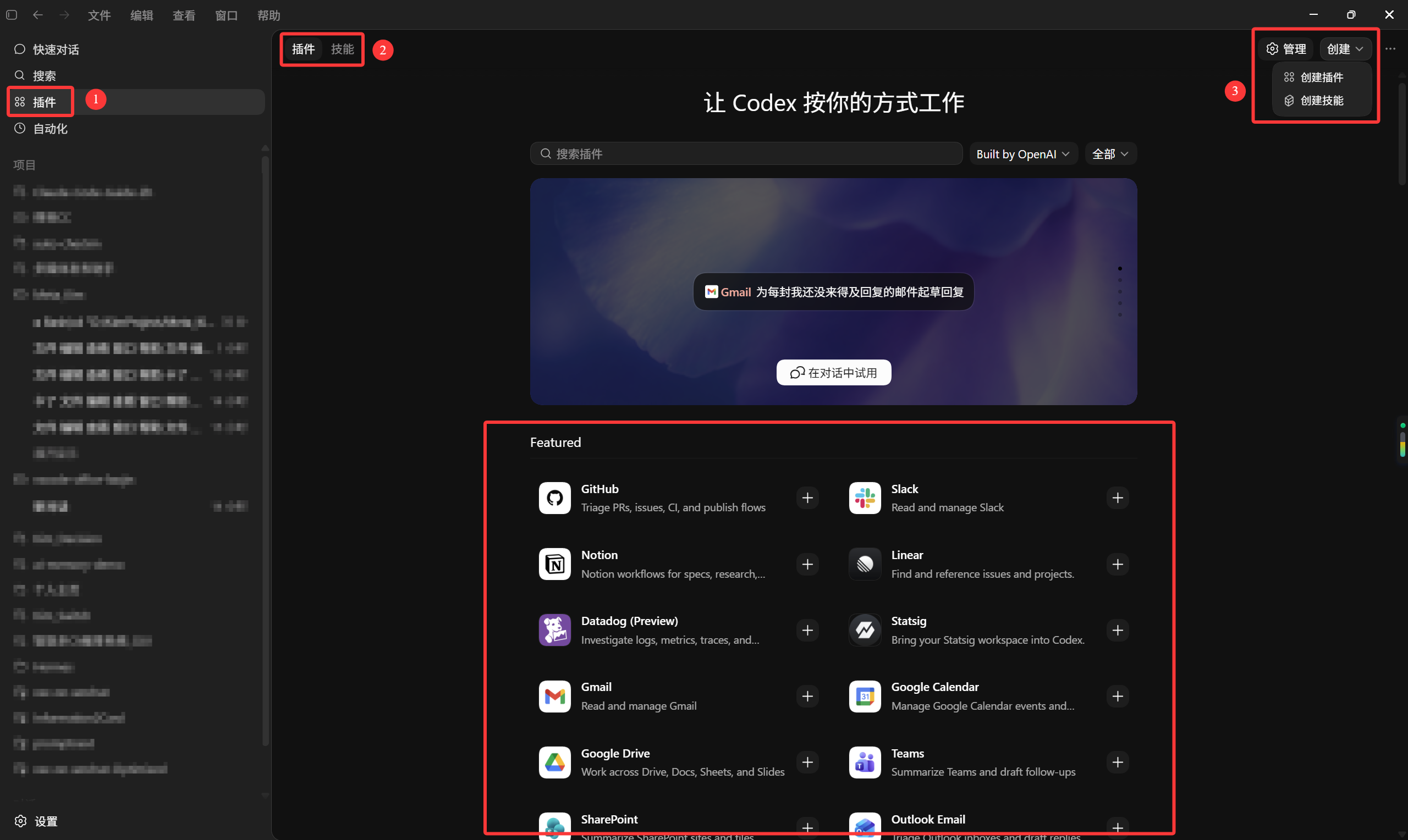Open the Linear plugin icon
The height and width of the screenshot is (840, 1408).
(x=865, y=565)
